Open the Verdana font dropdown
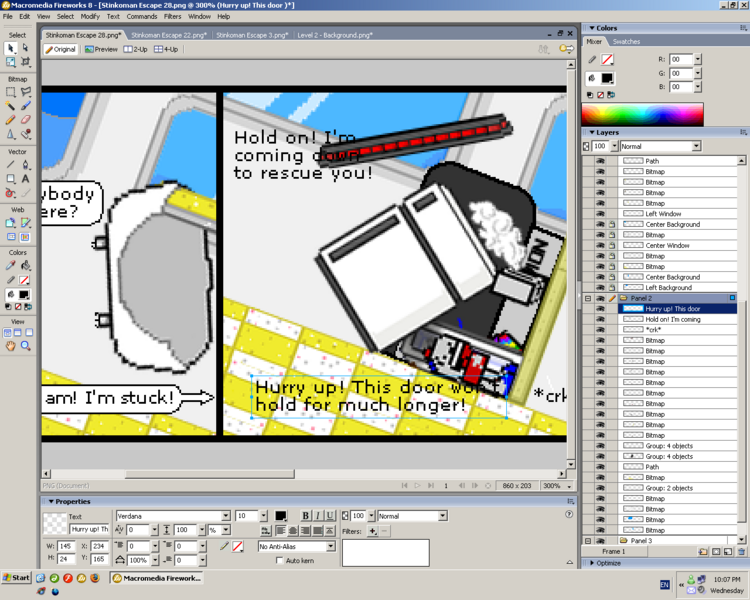The image size is (750, 600). tap(225, 516)
